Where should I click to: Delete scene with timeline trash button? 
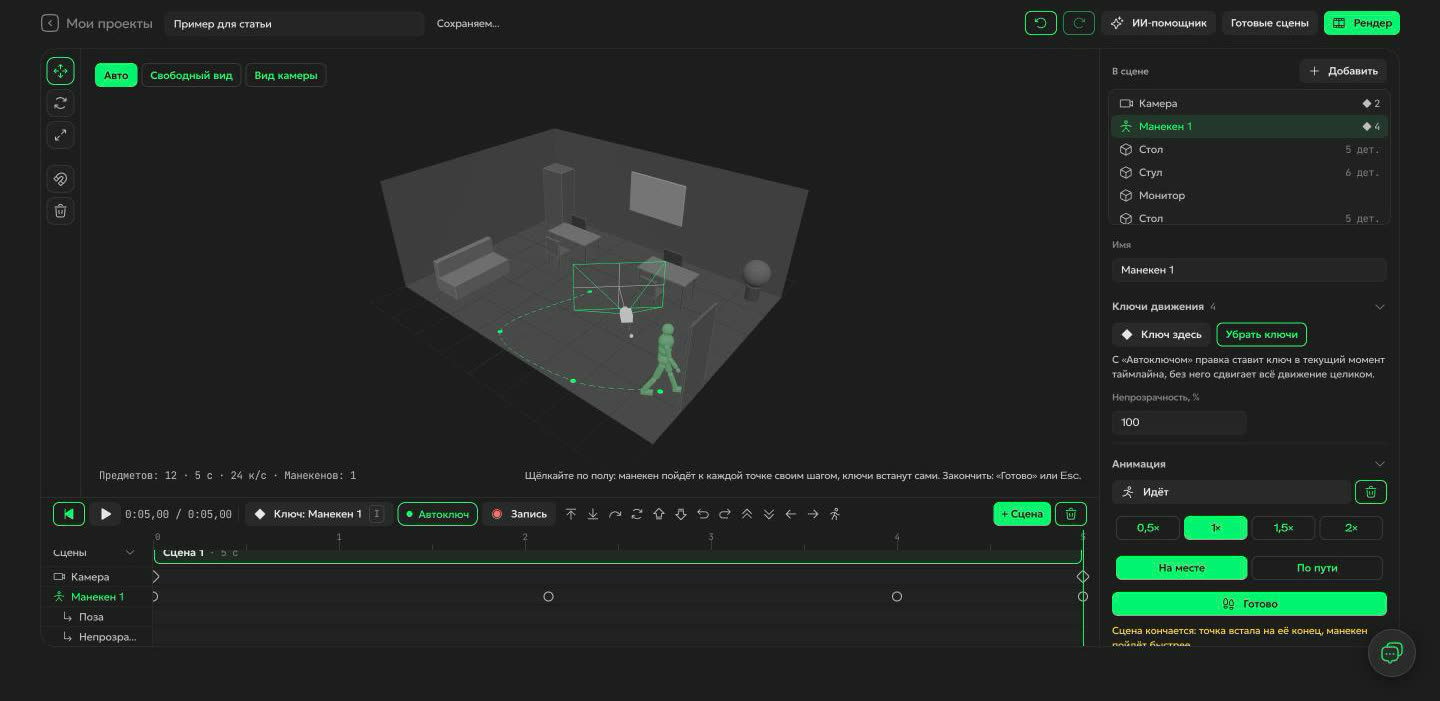click(1071, 514)
